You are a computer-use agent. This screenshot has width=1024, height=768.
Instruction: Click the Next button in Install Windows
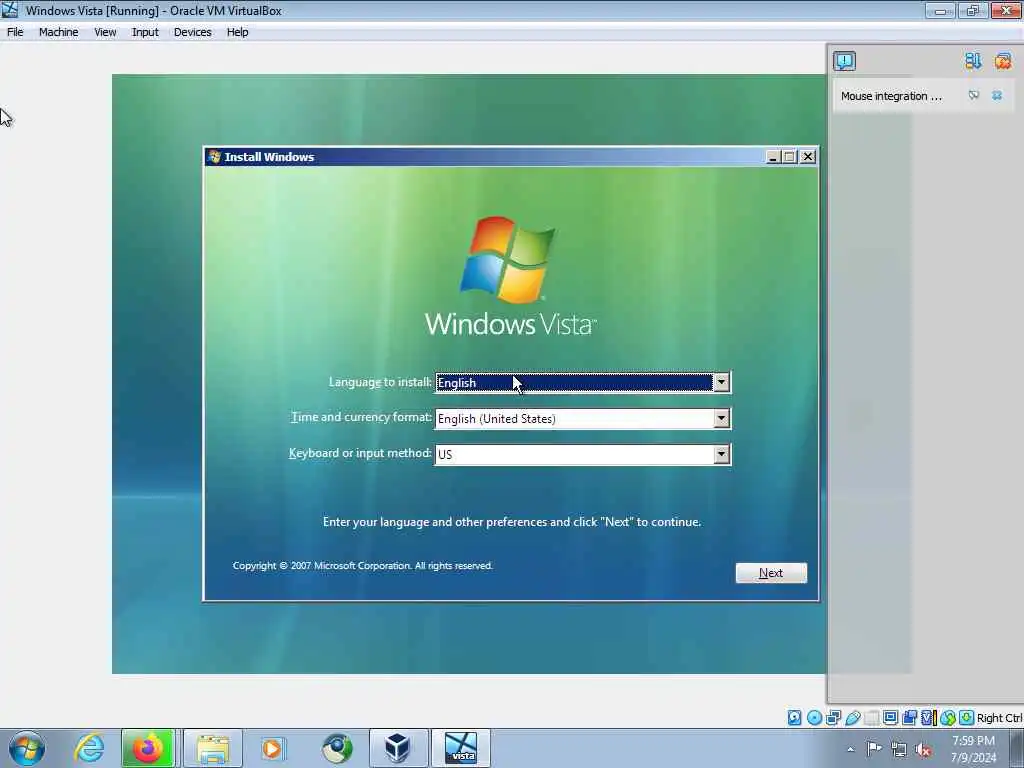pos(771,573)
